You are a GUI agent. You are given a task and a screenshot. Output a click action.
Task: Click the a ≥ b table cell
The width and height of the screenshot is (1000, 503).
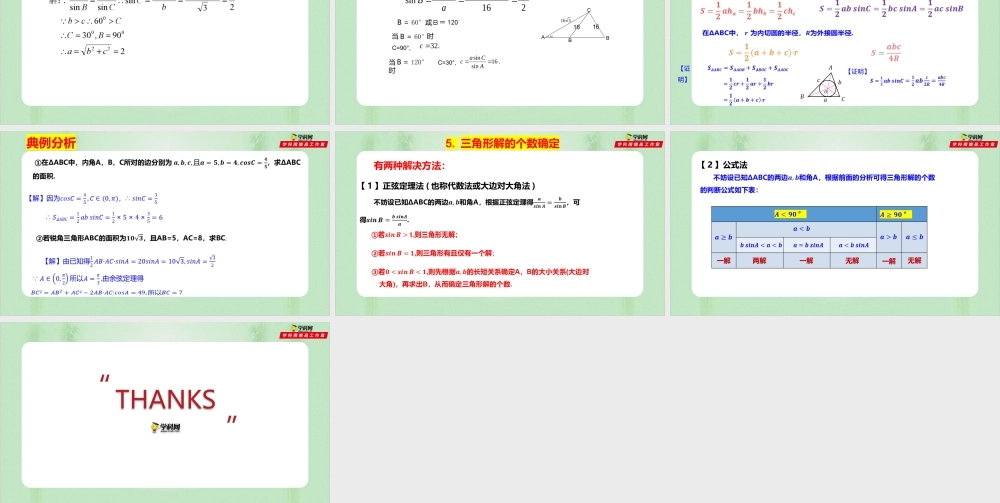click(723, 237)
